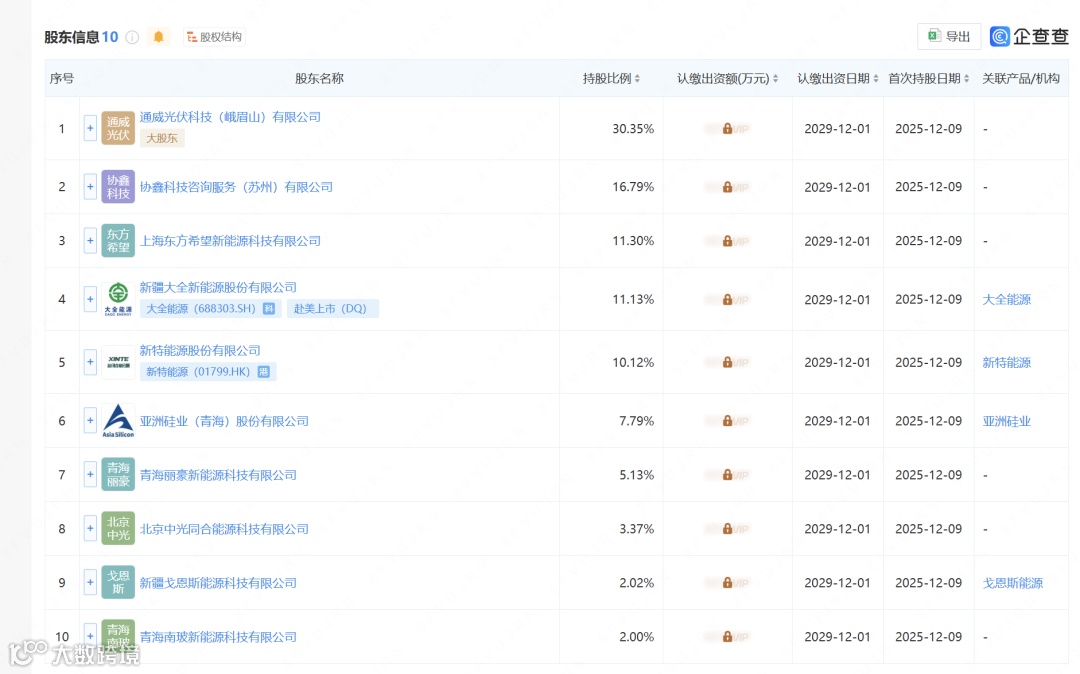This screenshot has width=1080, height=674.
Task: Click the Asia Silicon logo
Action: [118, 421]
